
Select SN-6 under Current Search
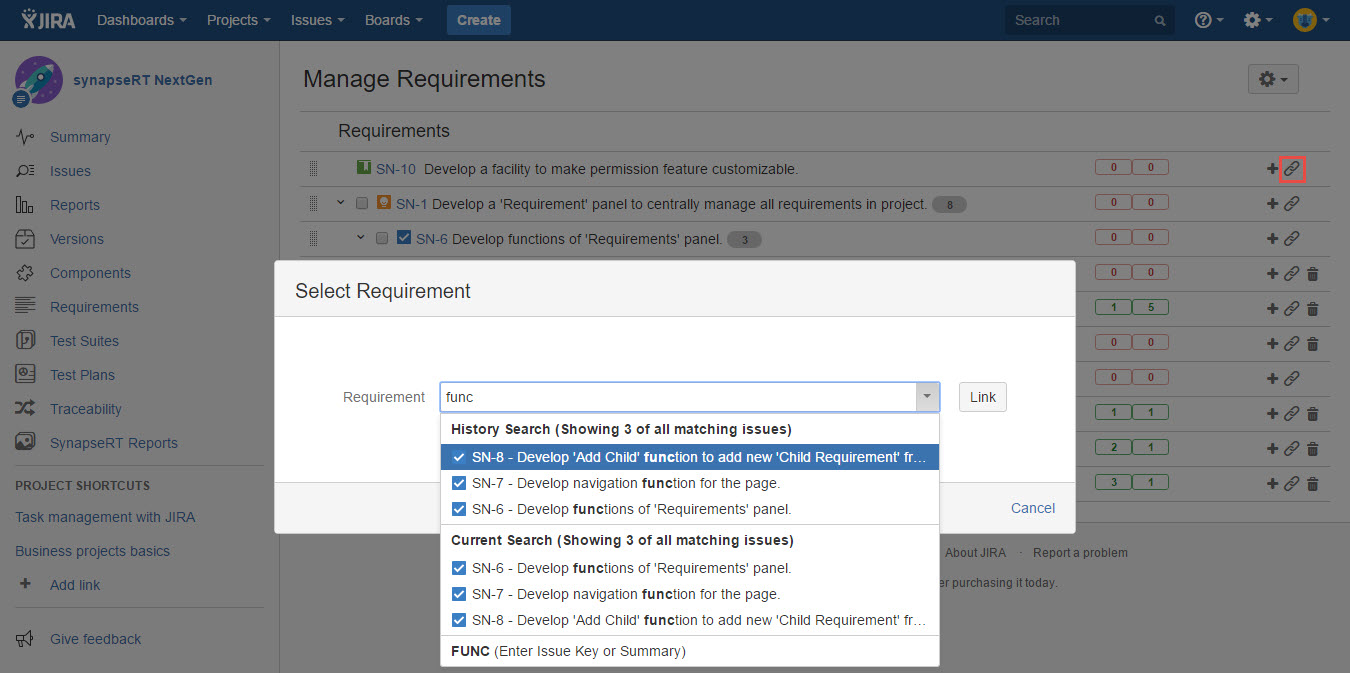pyautogui.click(x=690, y=568)
